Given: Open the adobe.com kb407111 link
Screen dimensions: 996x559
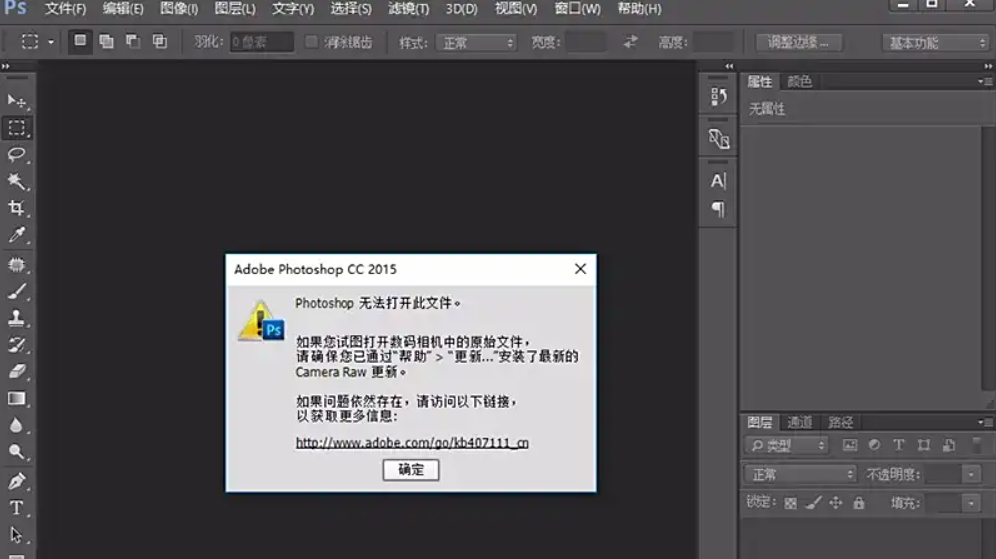Looking at the screenshot, I should click(x=412, y=442).
